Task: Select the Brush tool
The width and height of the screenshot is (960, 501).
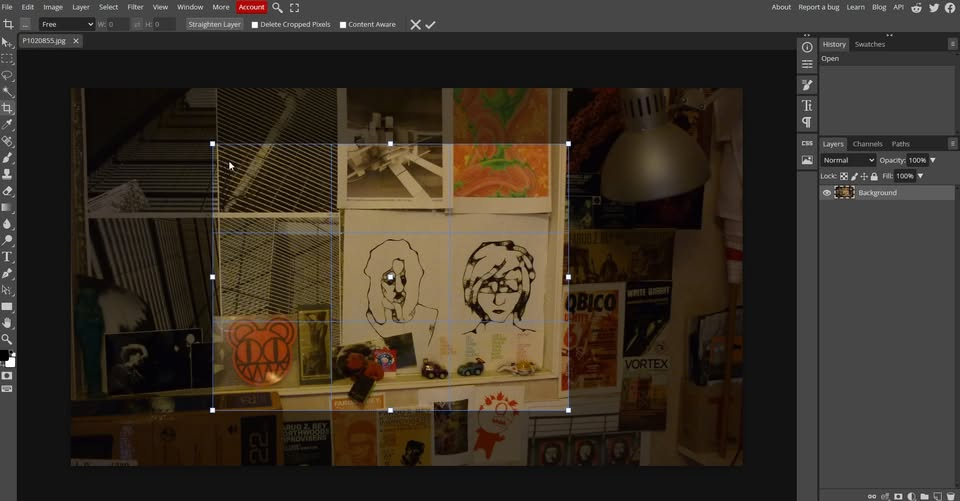Action: (7, 158)
